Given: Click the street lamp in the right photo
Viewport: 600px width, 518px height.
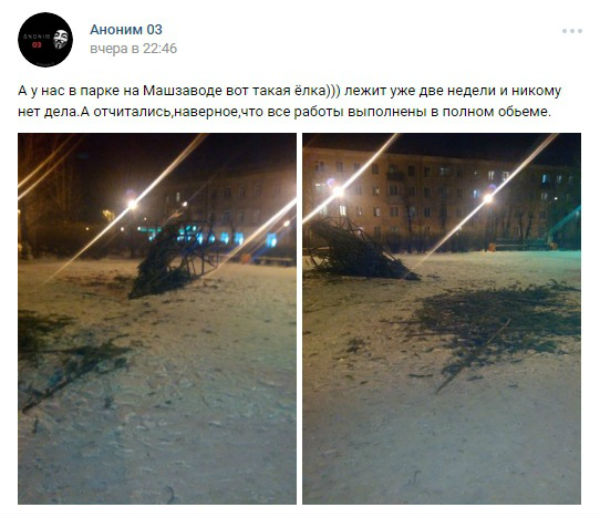Looking at the screenshot, I should 488,198.
